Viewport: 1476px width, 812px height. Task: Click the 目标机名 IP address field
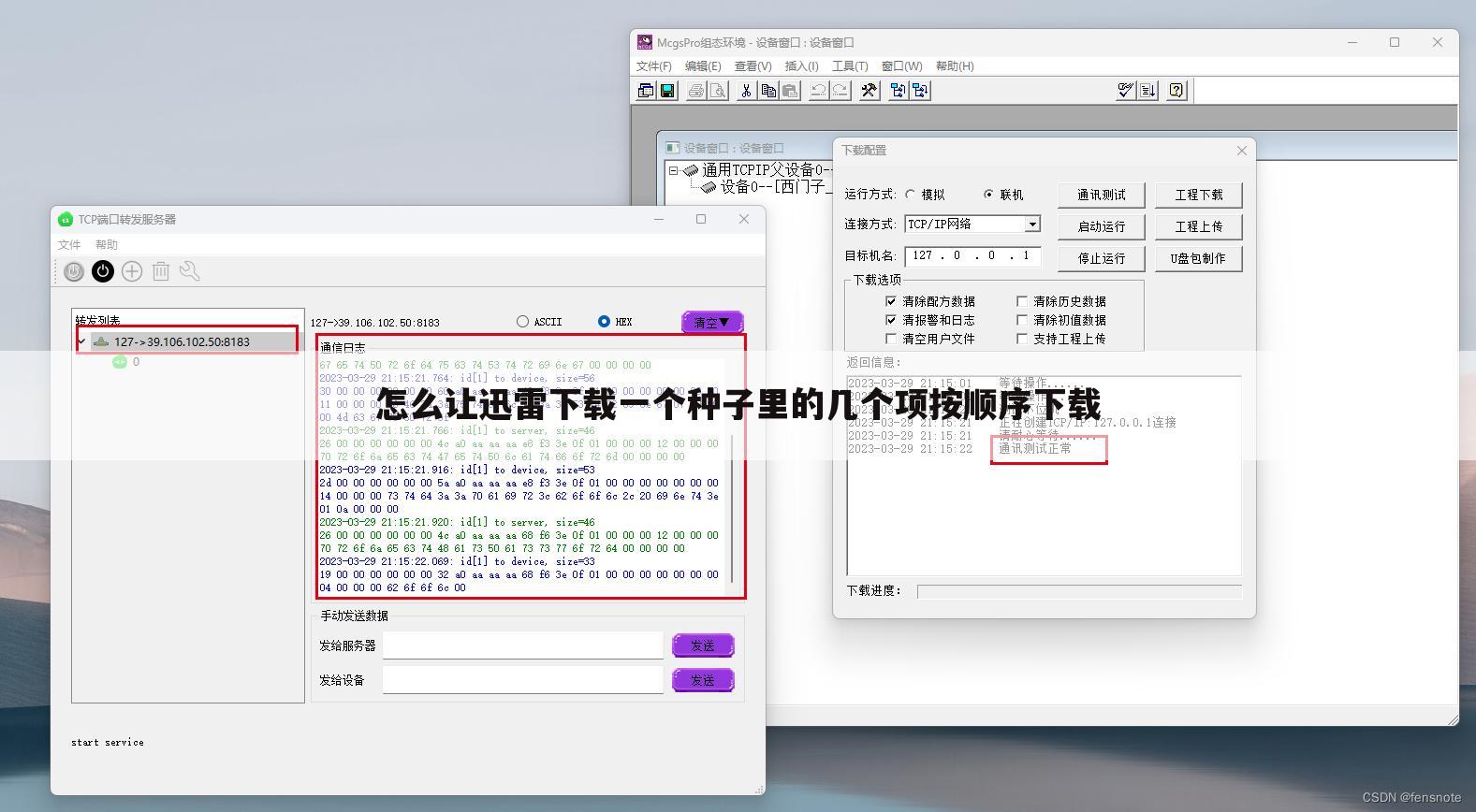click(x=973, y=255)
